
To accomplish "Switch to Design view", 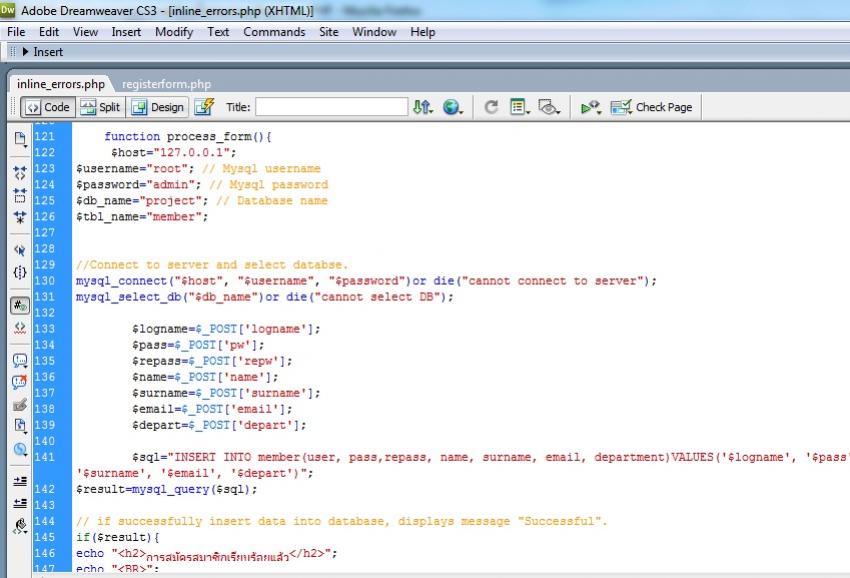I will (158, 107).
